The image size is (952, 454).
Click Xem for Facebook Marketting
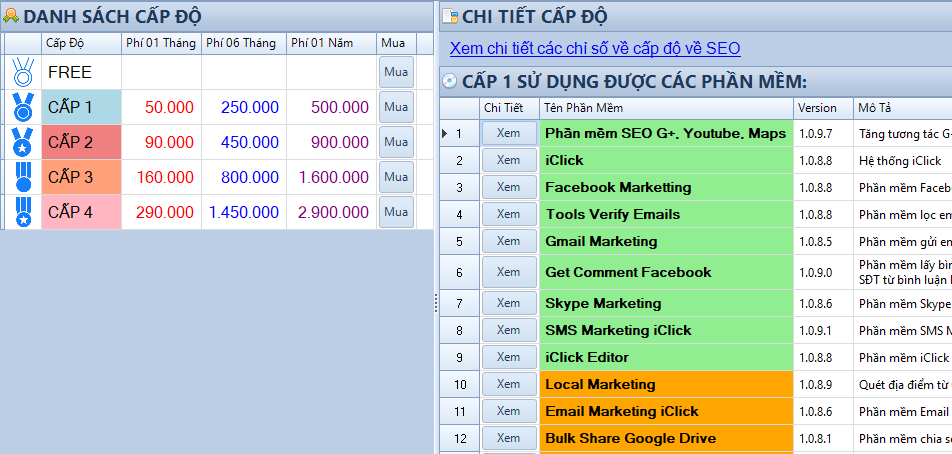(509, 187)
